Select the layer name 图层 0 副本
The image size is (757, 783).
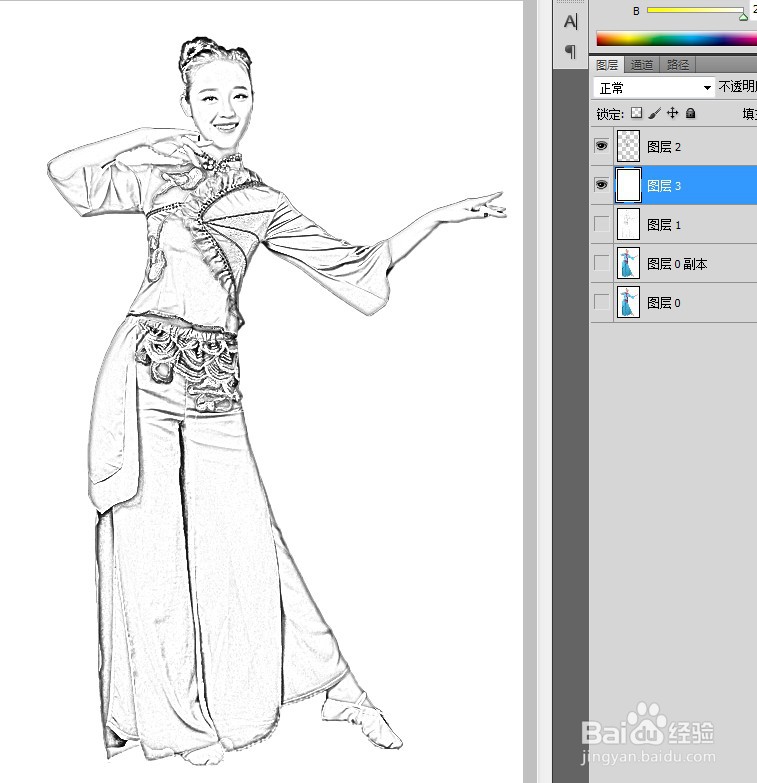[677, 264]
